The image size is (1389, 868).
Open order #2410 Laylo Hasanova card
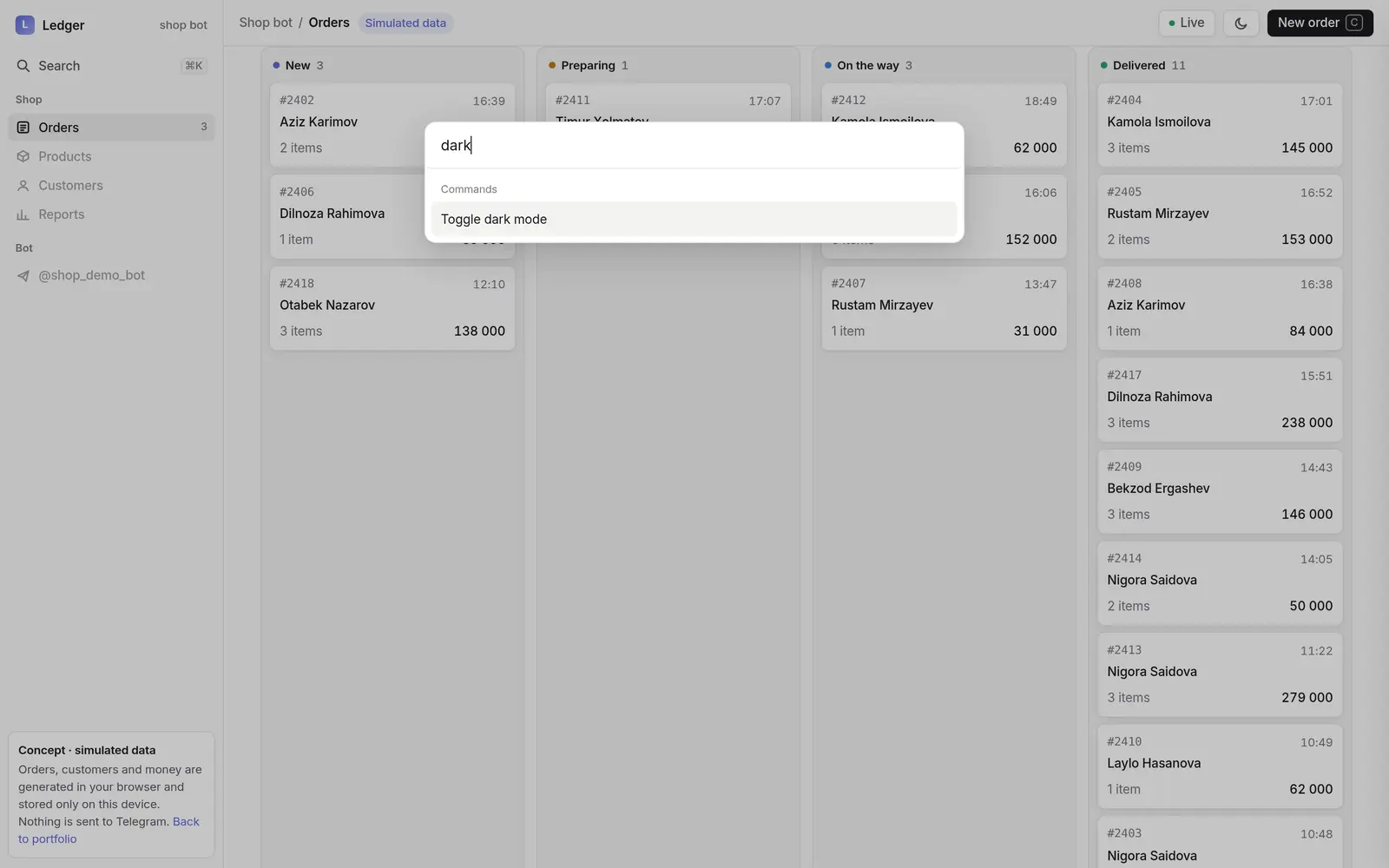click(x=1220, y=766)
